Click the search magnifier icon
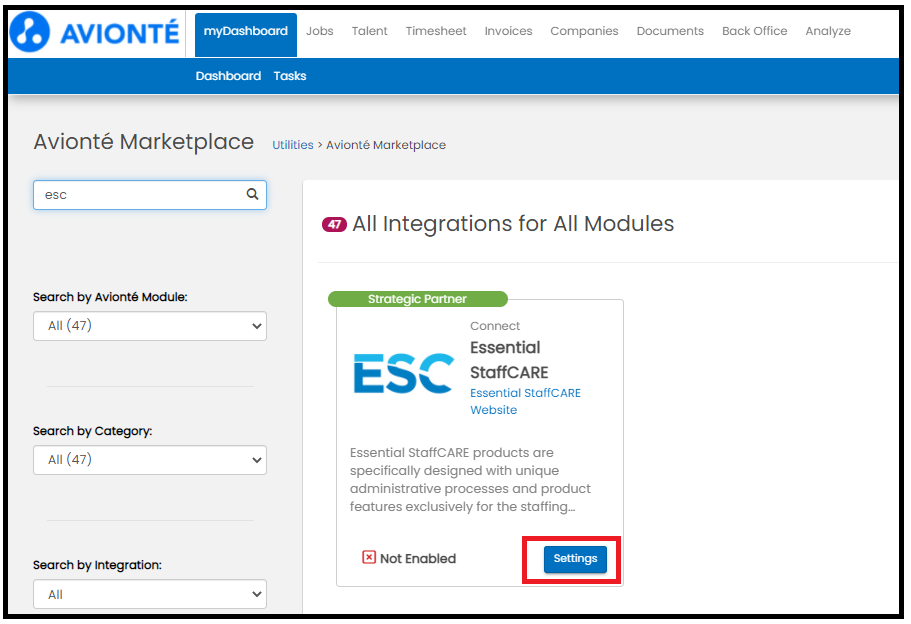Image resolution: width=911 pixels, height=624 pixels. tap(252, 194)
